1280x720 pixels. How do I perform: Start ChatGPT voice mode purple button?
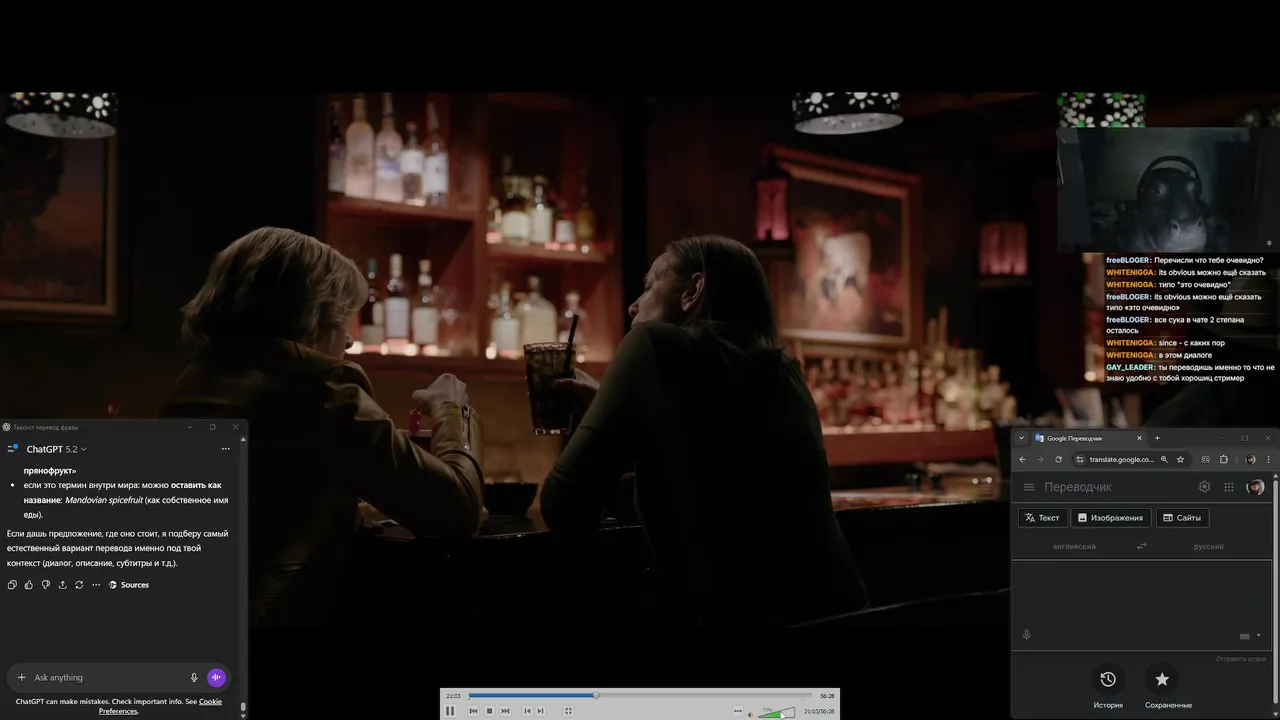(216, 677)
